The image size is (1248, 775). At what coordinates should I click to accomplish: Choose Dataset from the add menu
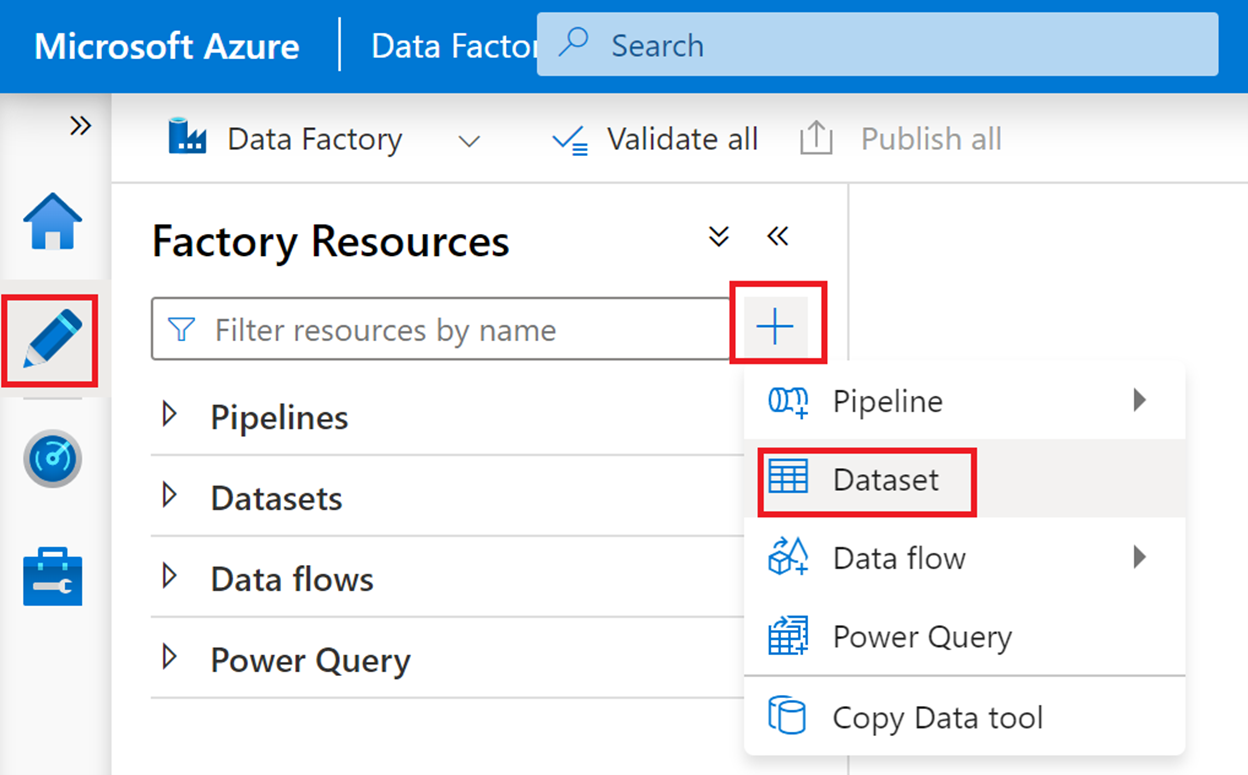(x=964, y=479)
